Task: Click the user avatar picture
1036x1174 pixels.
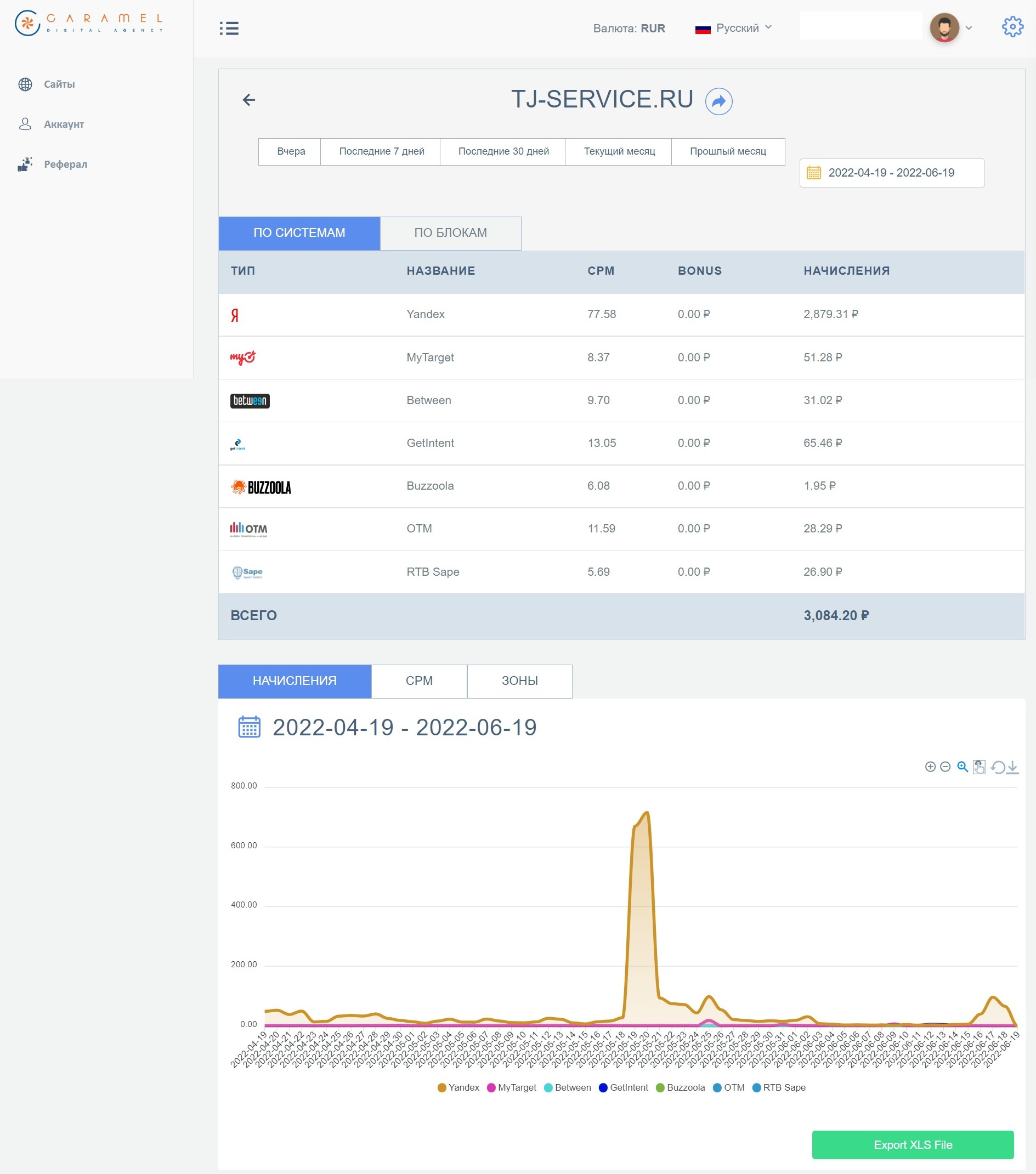Action: pos(944,27)
